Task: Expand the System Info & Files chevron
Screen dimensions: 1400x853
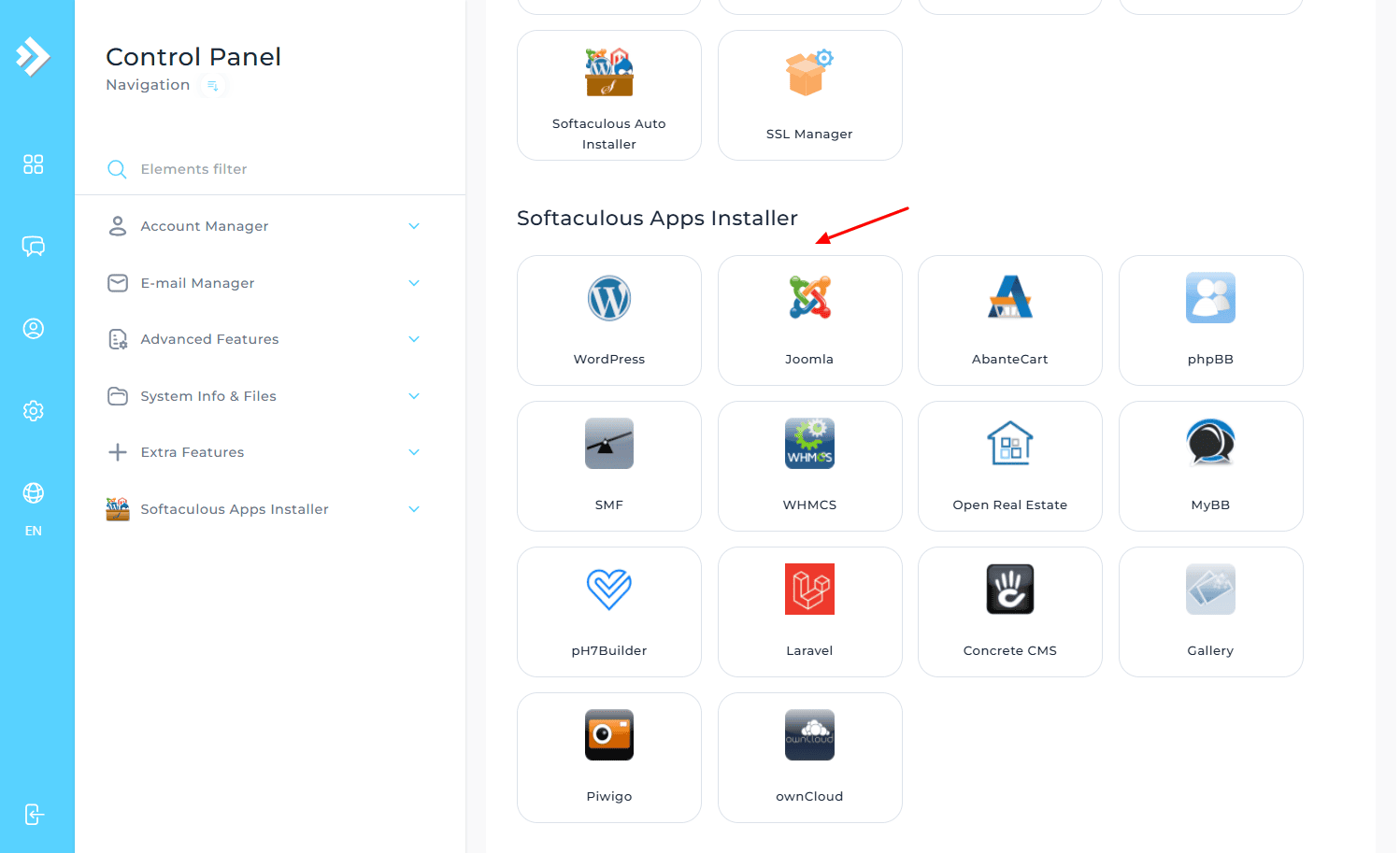Action: 414,396
